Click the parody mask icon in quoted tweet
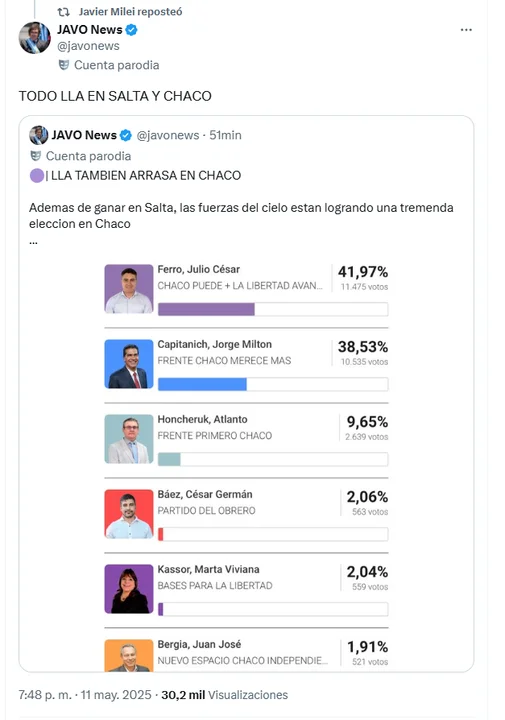The height and width of the screenshot is (720, 505). point(35,156)
